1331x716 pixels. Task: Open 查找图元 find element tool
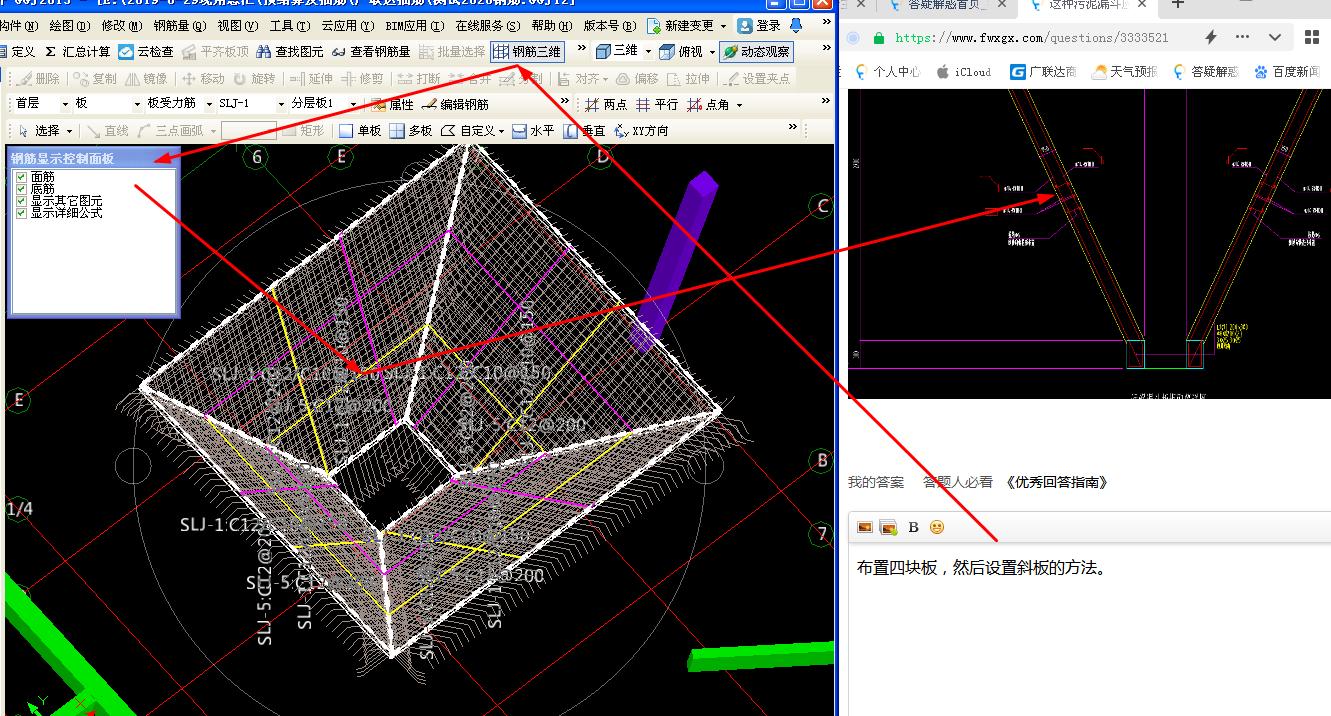290,51
